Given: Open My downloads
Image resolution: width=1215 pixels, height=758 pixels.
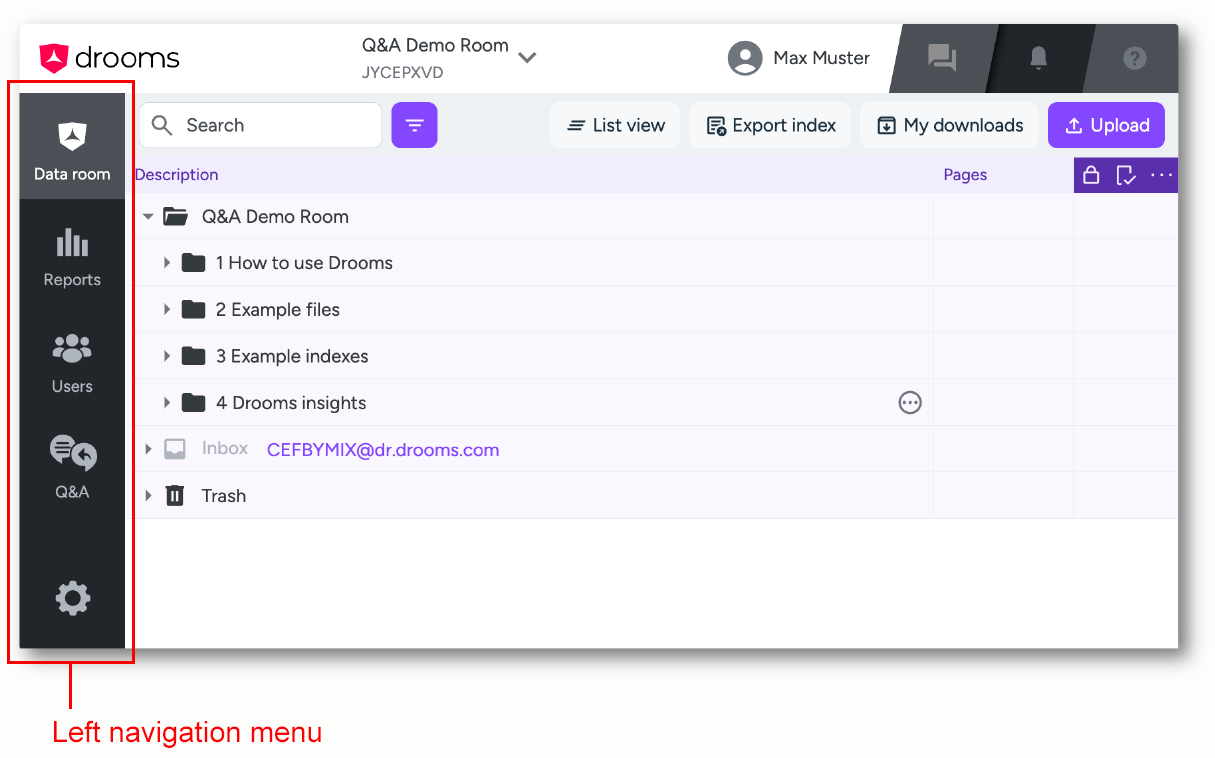Looking at the screenshot, I should point(950,125).
